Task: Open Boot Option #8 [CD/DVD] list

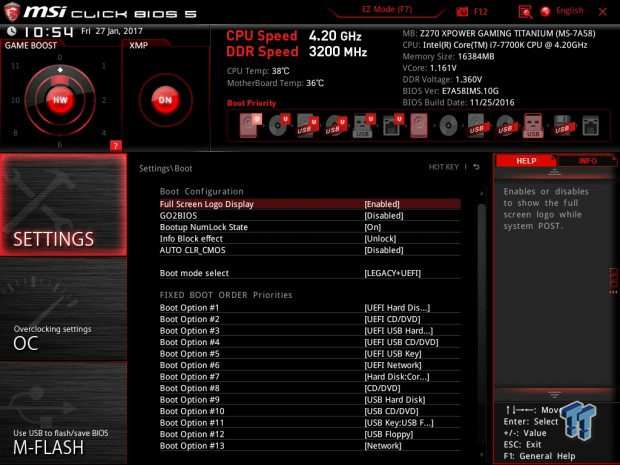Action: [x=382, y=388]
